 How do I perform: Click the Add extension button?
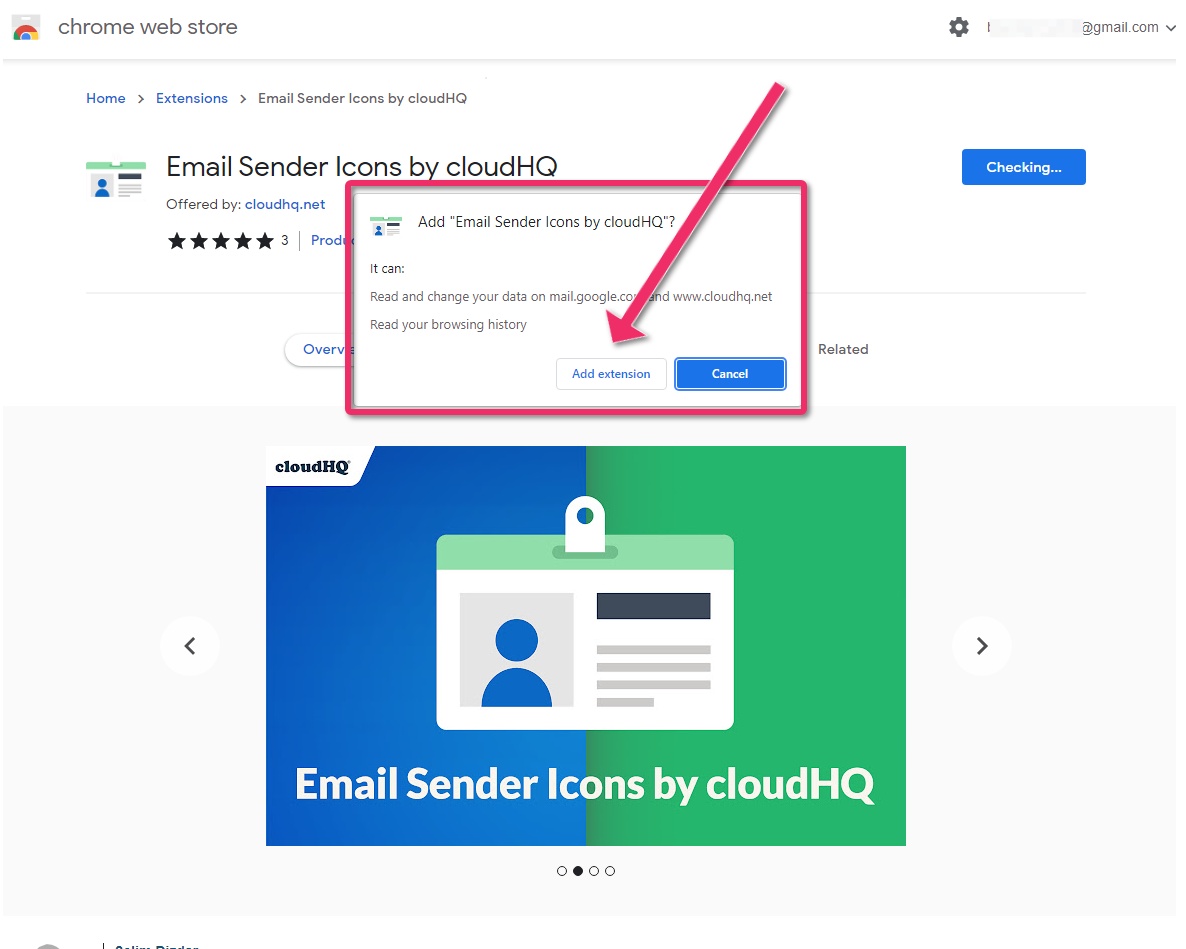(x=611, y=374)
